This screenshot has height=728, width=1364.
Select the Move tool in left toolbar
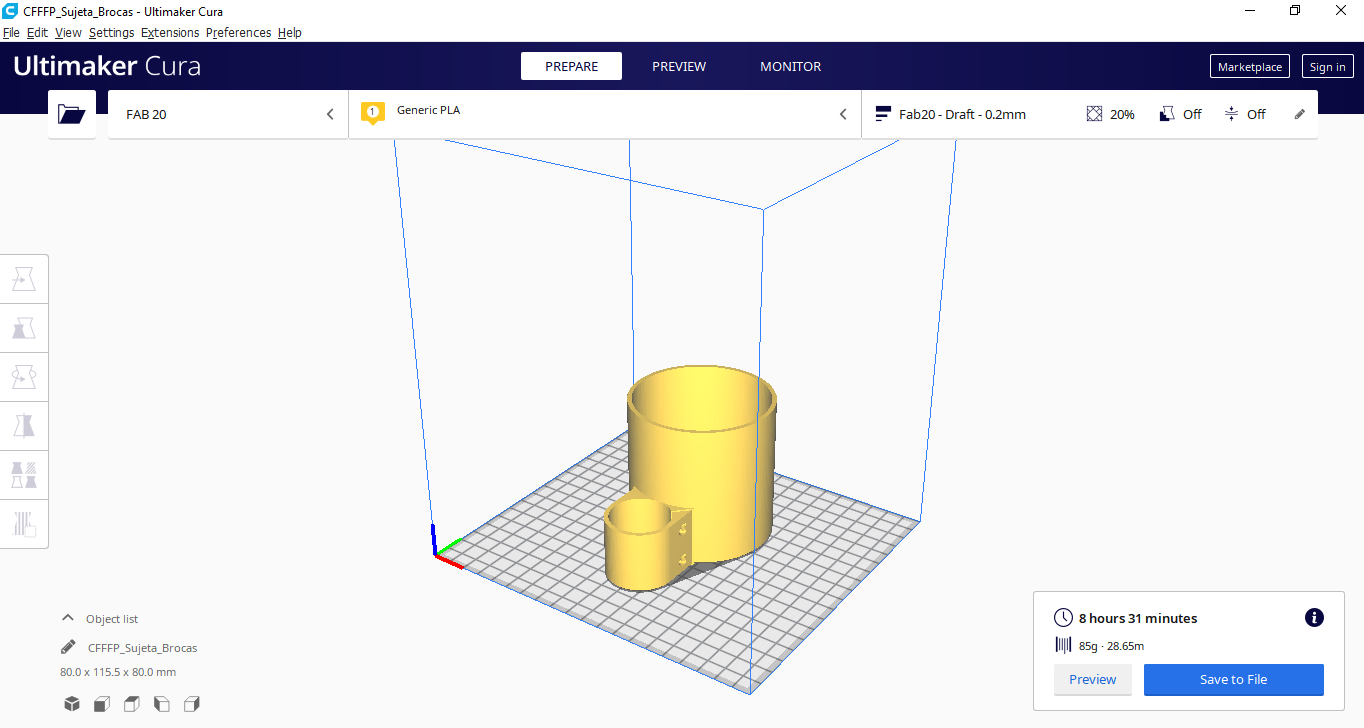(24, 280)
